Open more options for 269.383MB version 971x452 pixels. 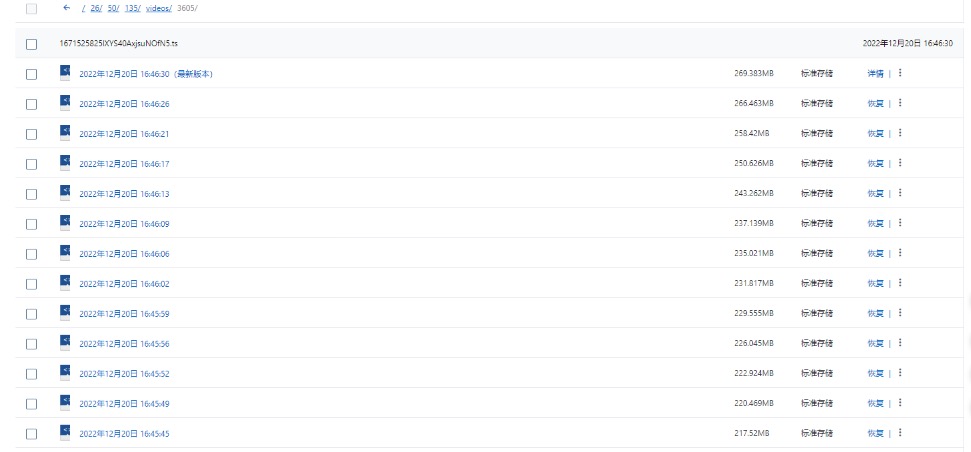(x=900, y=73)
